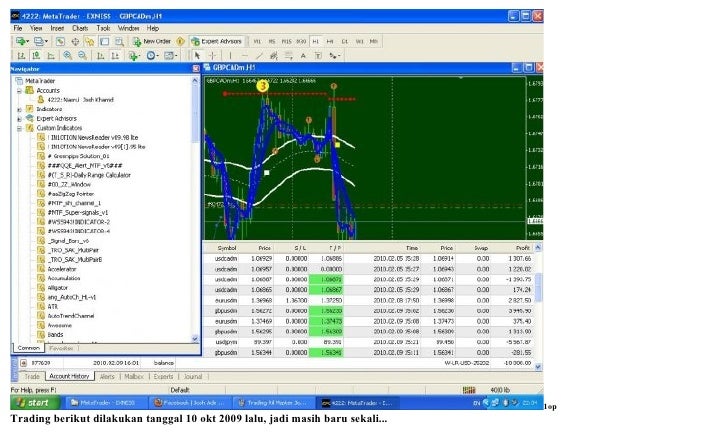This screenshot has width=728, height=442.
Task: Open the File menu
Action: tap(18, 28)
